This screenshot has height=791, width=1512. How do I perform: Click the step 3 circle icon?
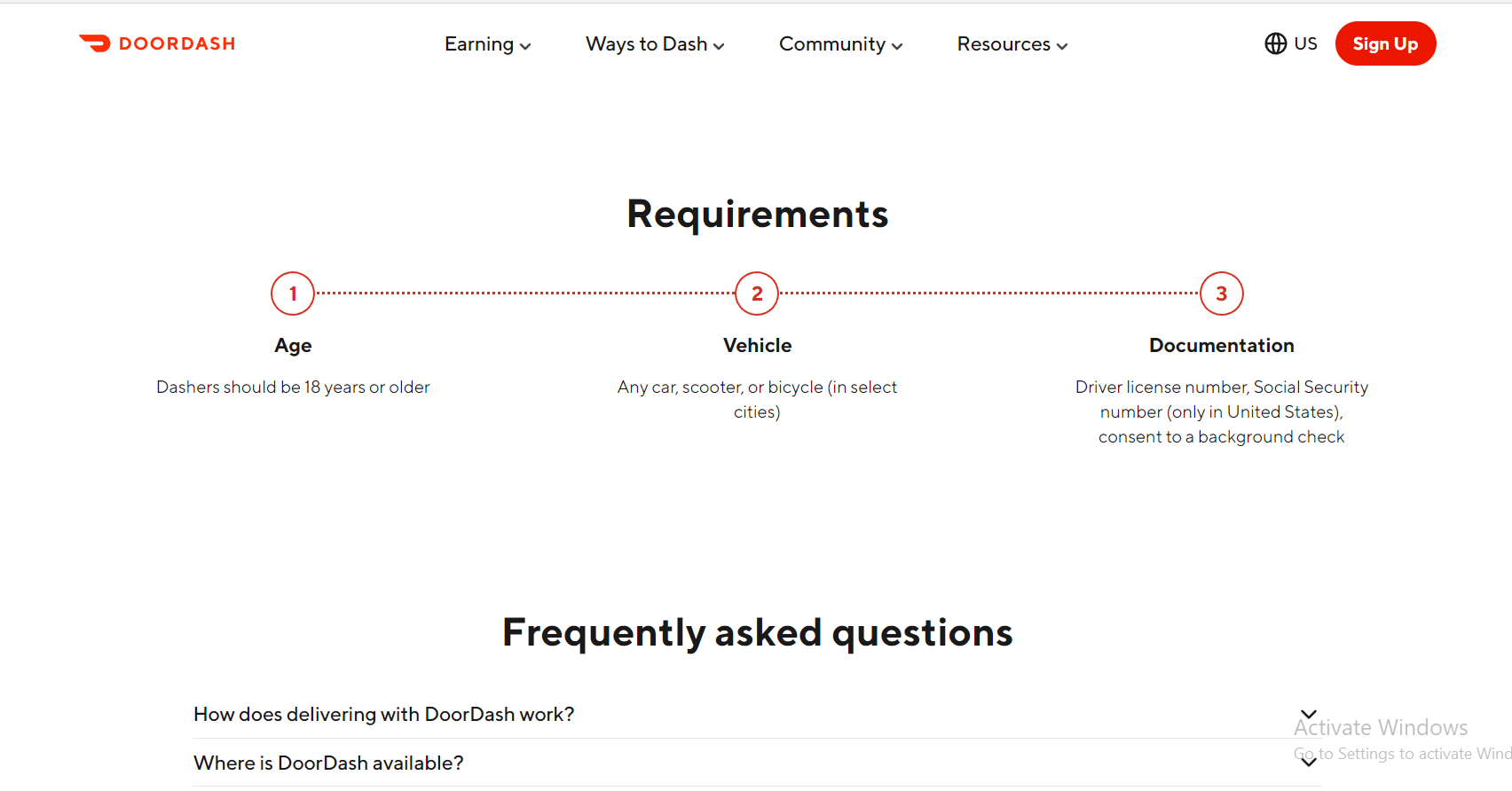point(1222,294)
